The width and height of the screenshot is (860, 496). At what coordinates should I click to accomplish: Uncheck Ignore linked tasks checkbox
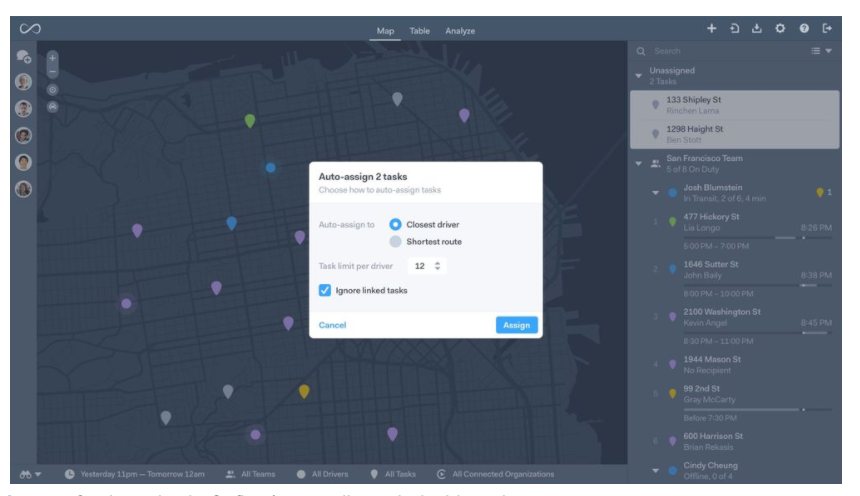pos(325,290)
